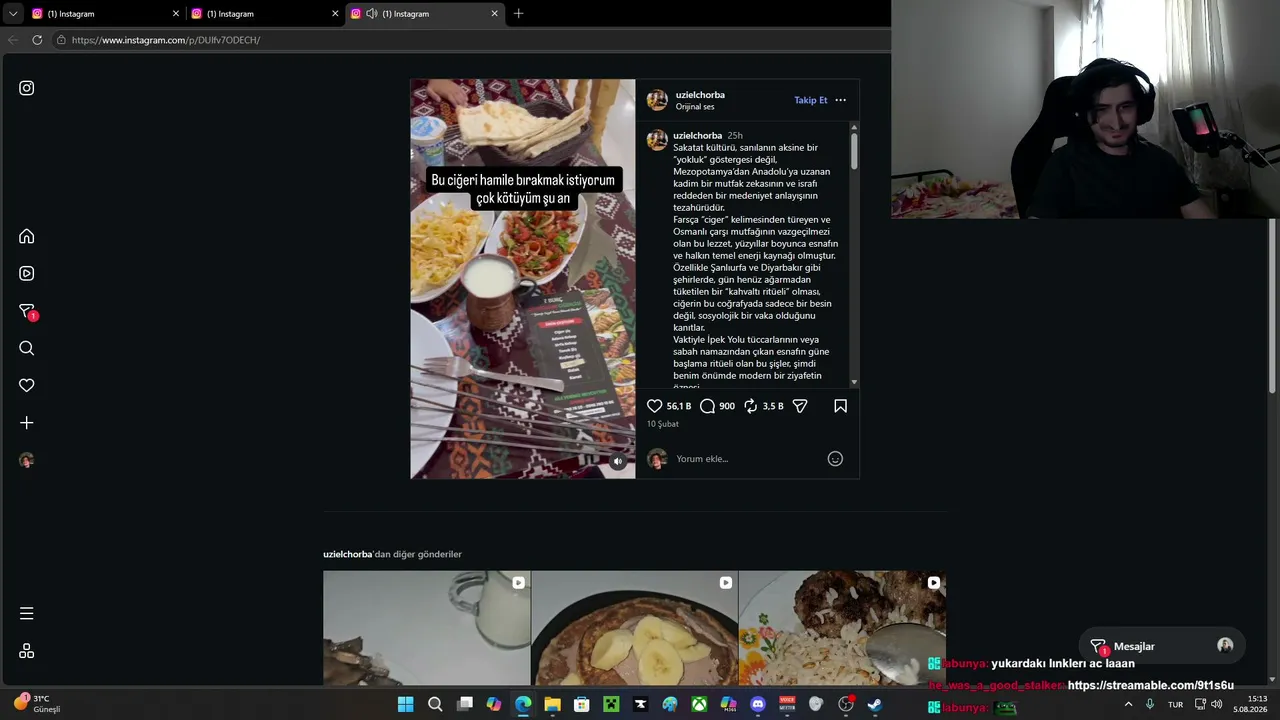Open the taskbar search
Viewport: 1280px width, 720px height.
[x=435, y=704]
